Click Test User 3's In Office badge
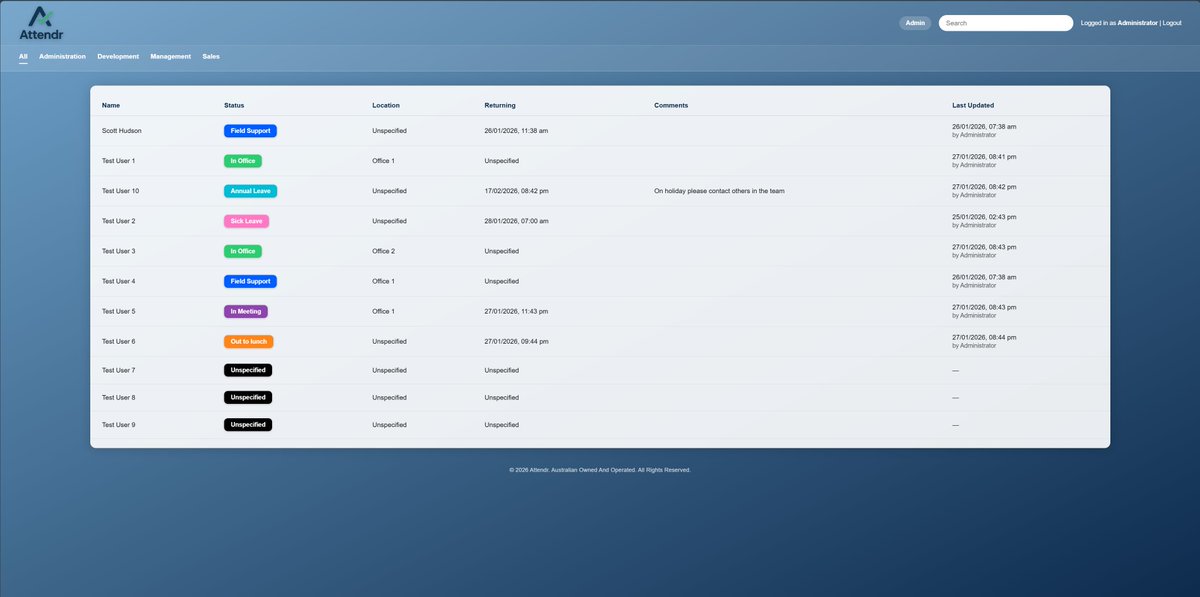This screenshot has width=1200, height=597. click(x=243, y=251)
